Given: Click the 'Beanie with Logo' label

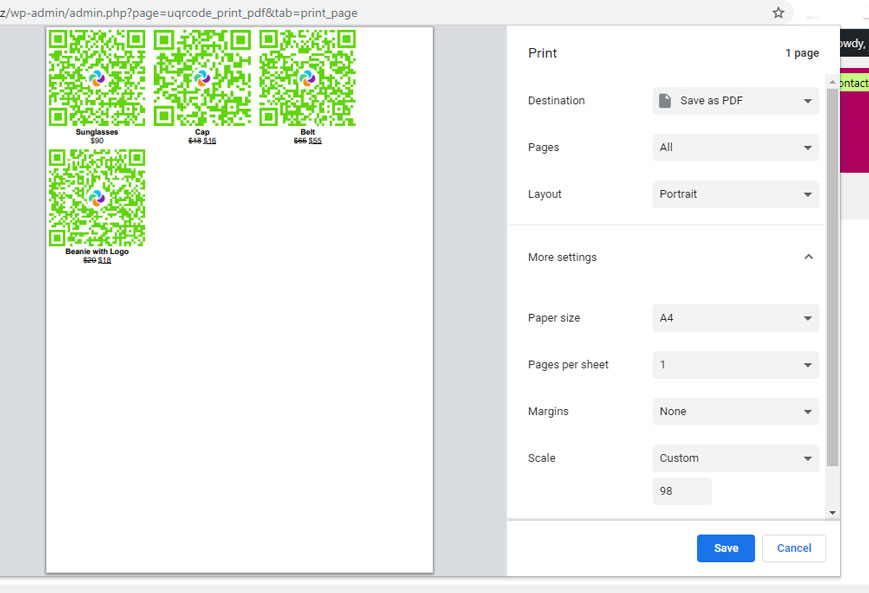Looking at the screenshot, I should click(97, 252).
